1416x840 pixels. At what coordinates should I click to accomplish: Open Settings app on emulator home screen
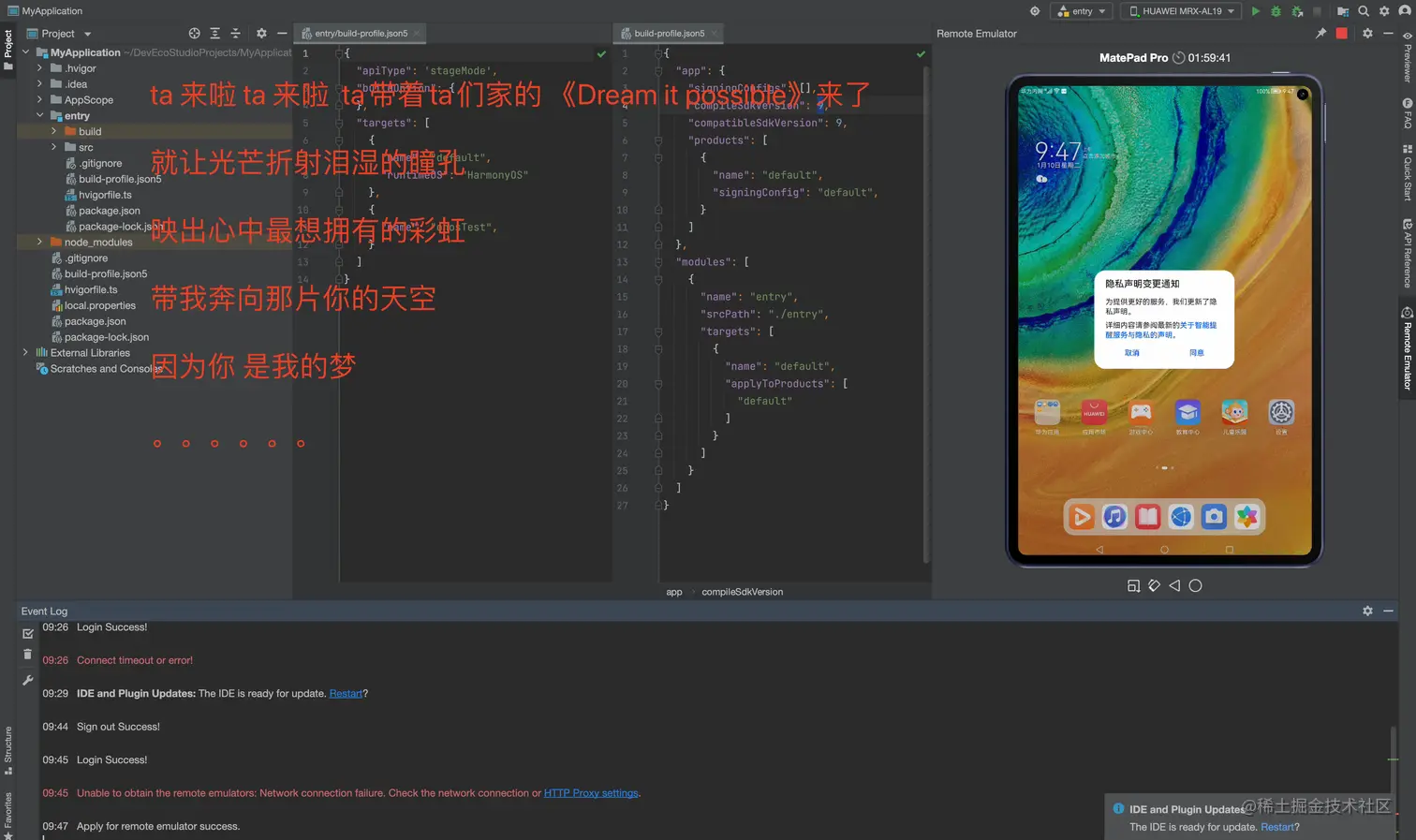click(x=1281, y=413)
